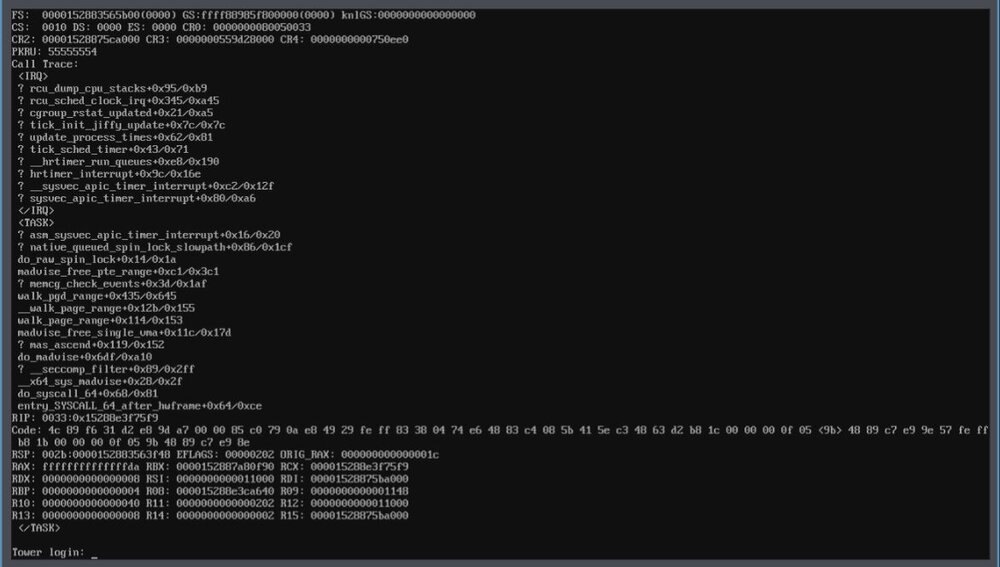Click the opening <TASK> tag
Image resolution: width=1000 pixels, height=567 pixels.
tap(36, 223)
